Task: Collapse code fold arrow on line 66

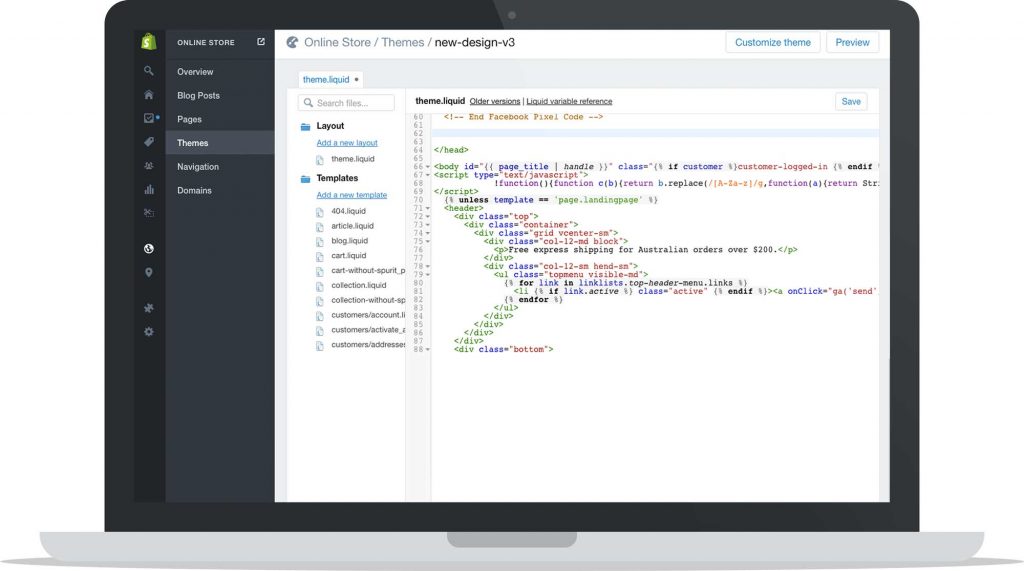Action: point(428,167)
